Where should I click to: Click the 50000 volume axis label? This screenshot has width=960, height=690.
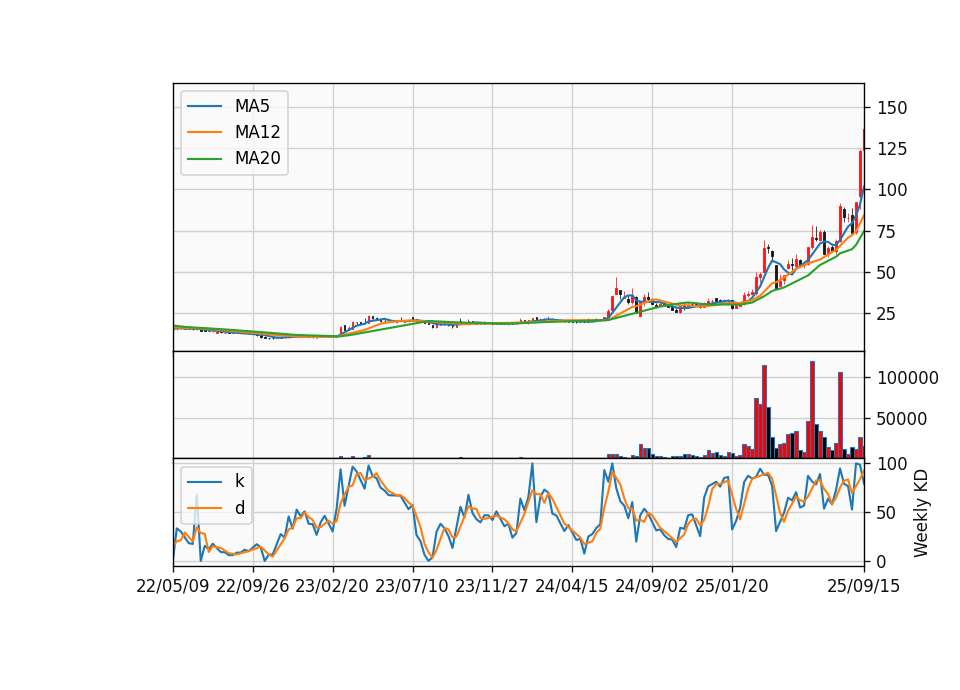(x=902, y=419)
